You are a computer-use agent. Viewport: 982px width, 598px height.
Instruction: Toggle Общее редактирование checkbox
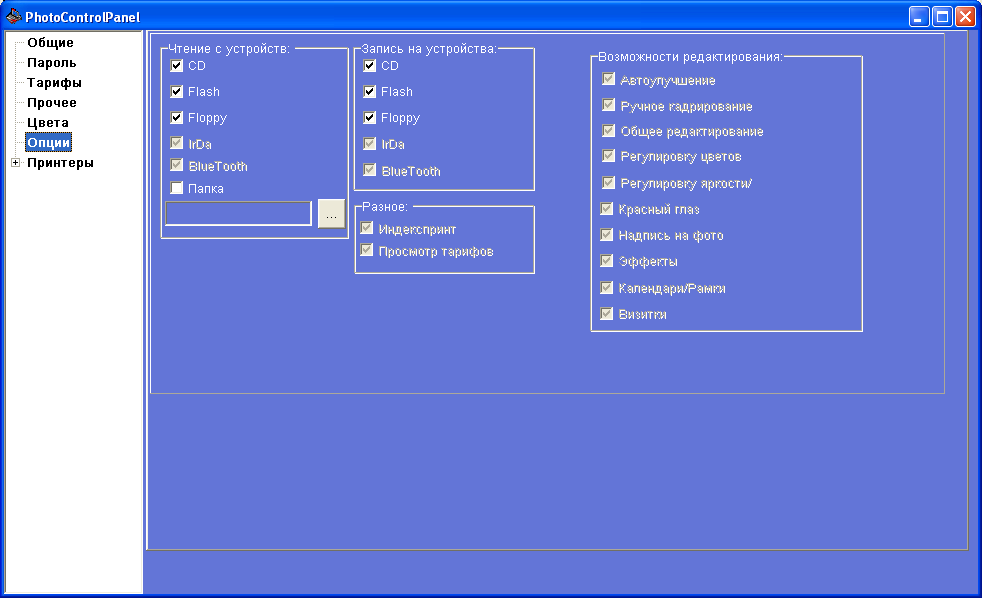point(608,130)
